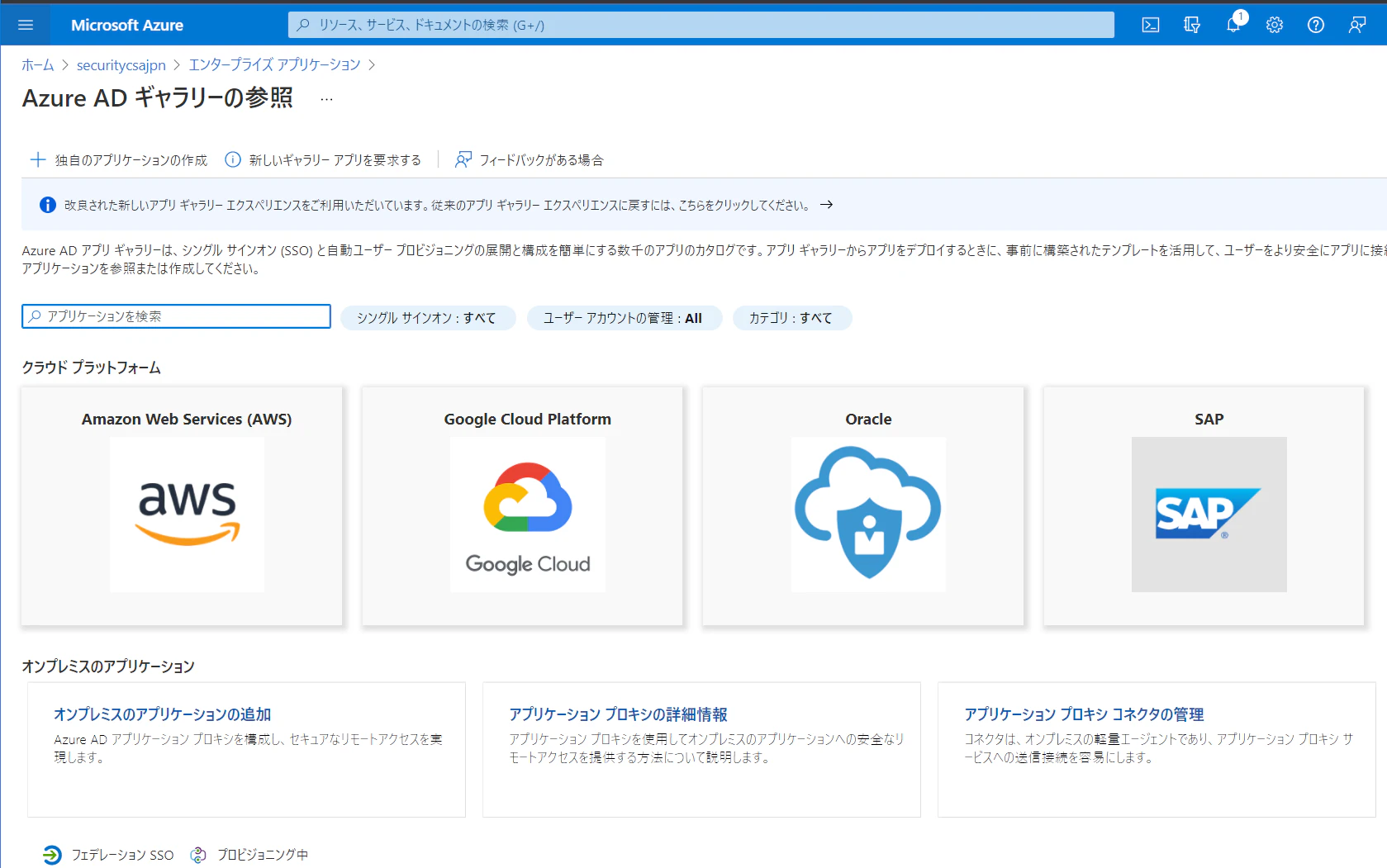Open アプリケーション プロキシ コネクタの管理 card
Screen dimensions: 1387x868
pyautogui.click(x=1157, y=749)
